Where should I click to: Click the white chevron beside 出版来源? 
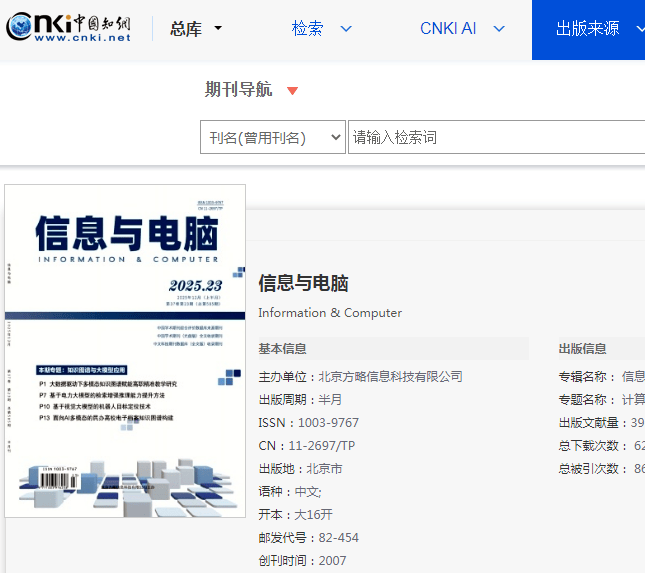[640, 29]
